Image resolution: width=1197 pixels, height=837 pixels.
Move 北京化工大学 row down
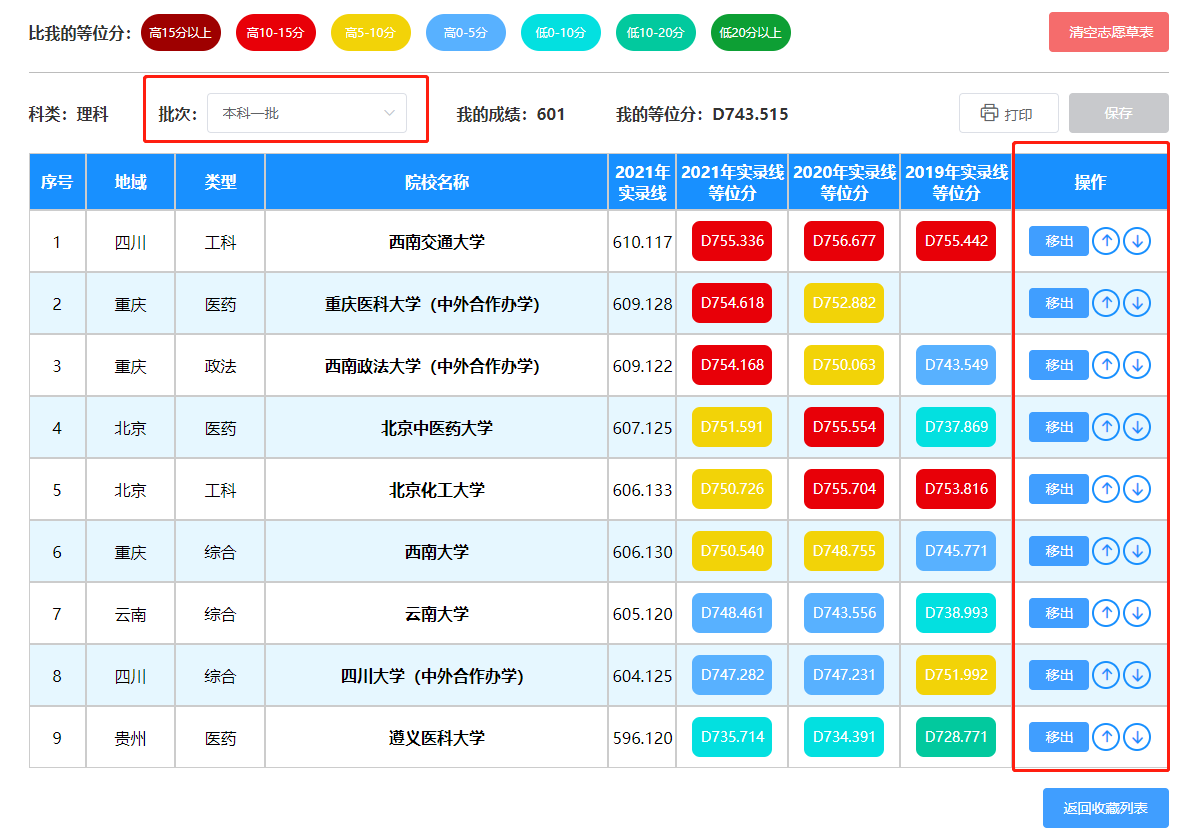[1137, 489]
